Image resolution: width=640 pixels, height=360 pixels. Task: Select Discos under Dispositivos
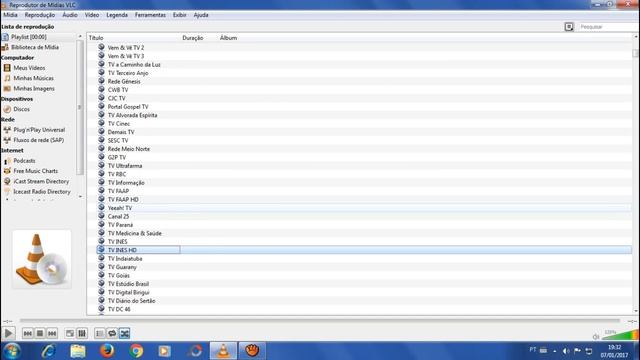21,109
